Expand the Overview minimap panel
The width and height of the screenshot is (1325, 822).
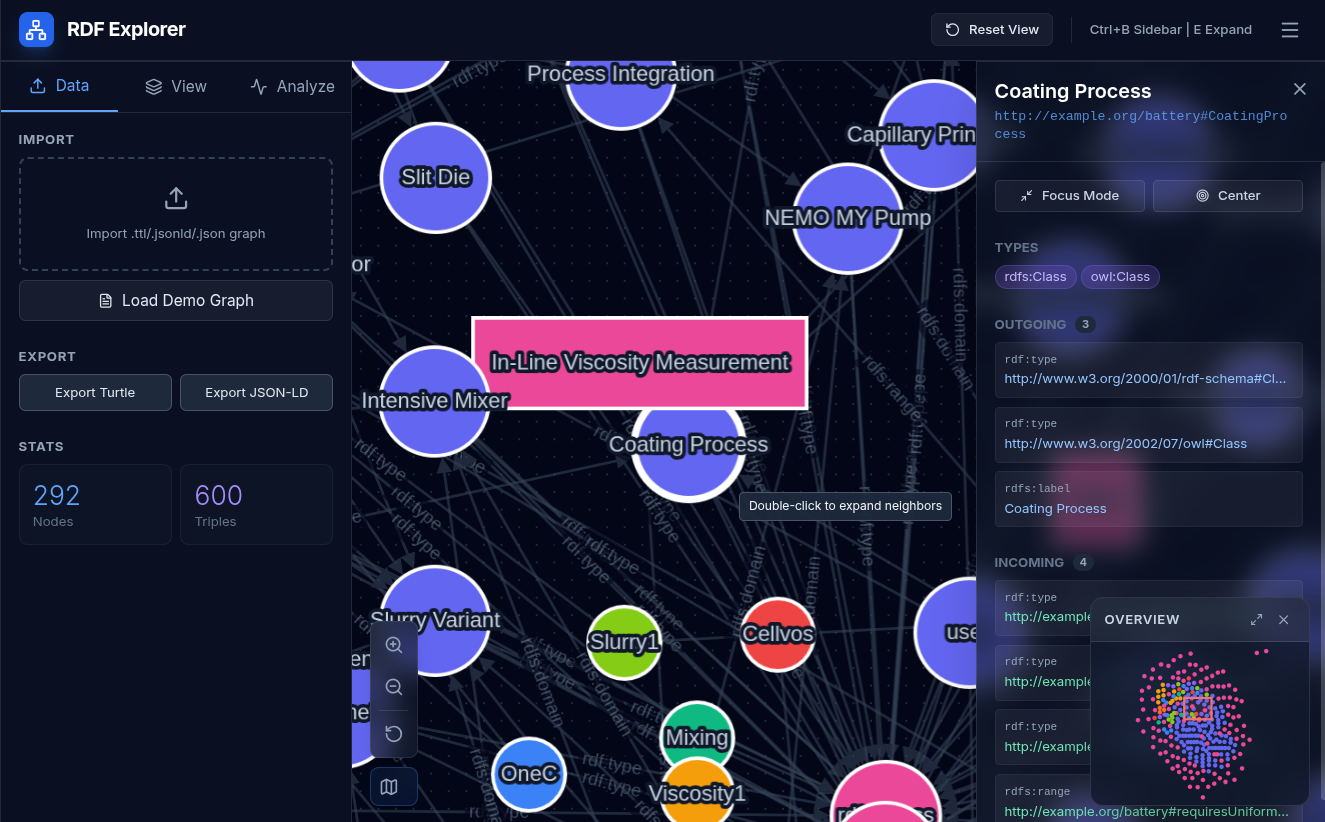coord(1256,620)
